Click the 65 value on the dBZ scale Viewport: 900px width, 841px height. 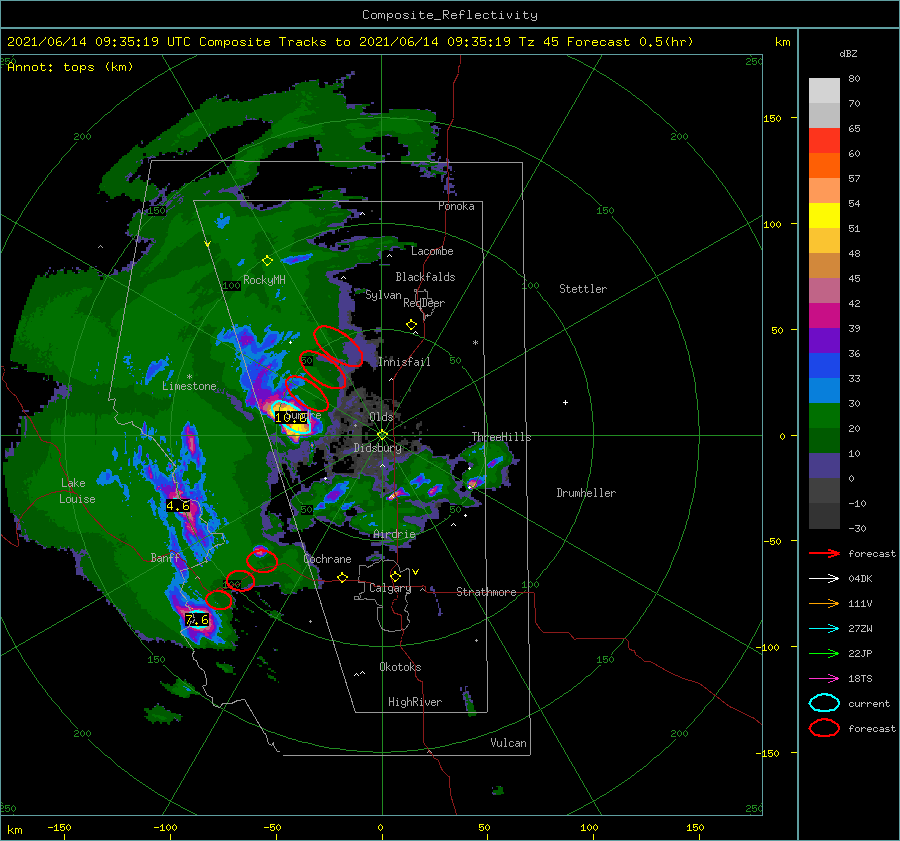click(x=854, y=129)
